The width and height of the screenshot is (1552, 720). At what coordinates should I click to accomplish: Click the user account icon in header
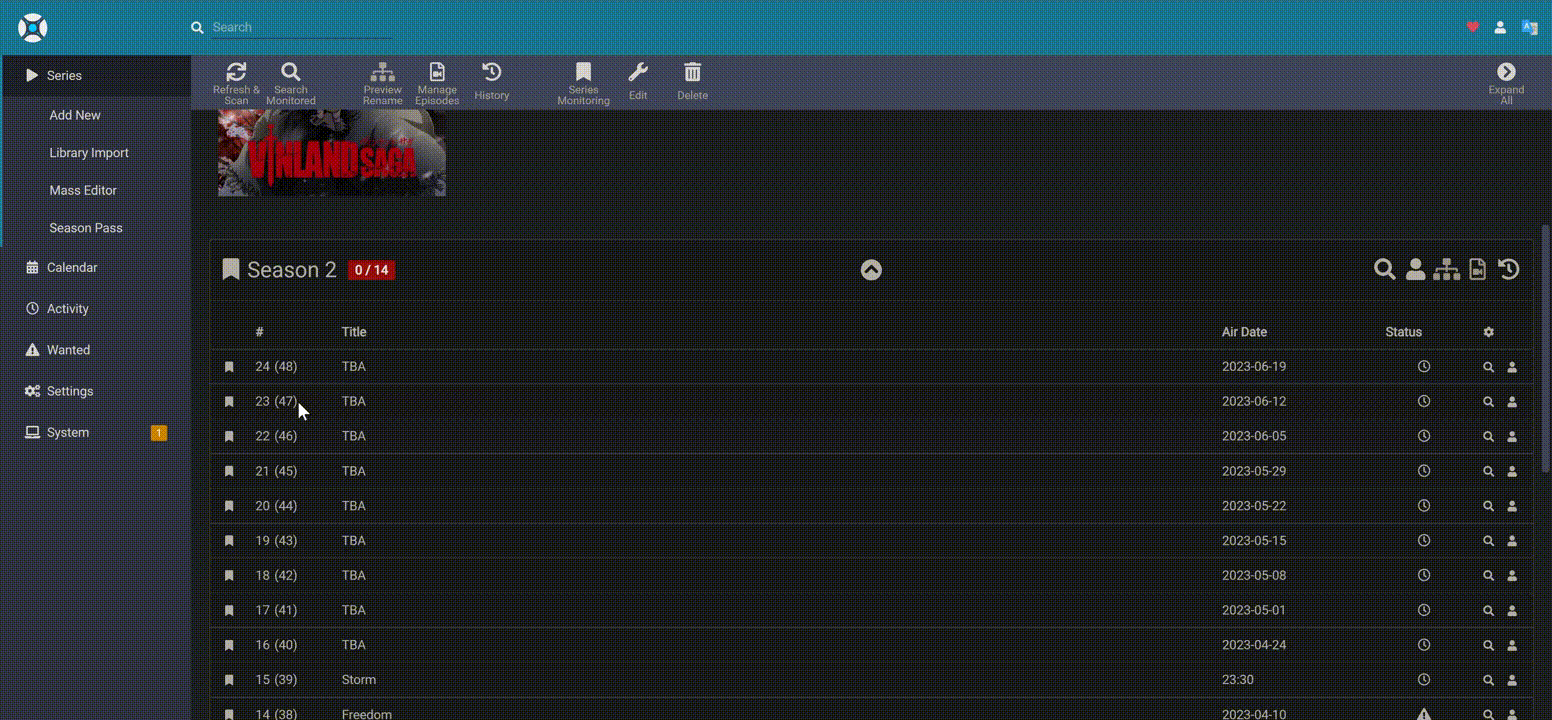coord(1500,27)
